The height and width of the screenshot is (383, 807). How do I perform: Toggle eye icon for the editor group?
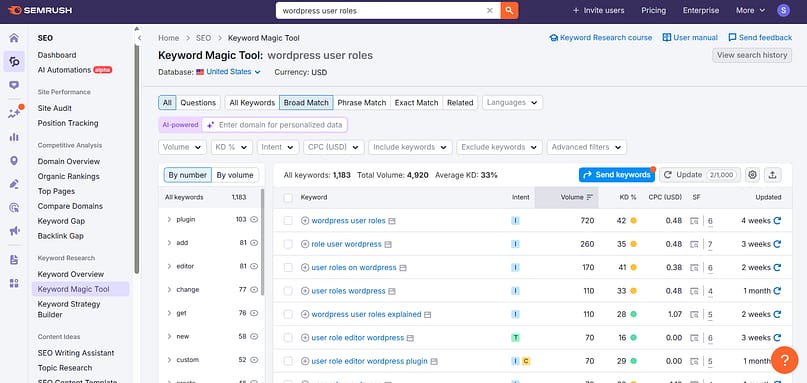(254, 266)
